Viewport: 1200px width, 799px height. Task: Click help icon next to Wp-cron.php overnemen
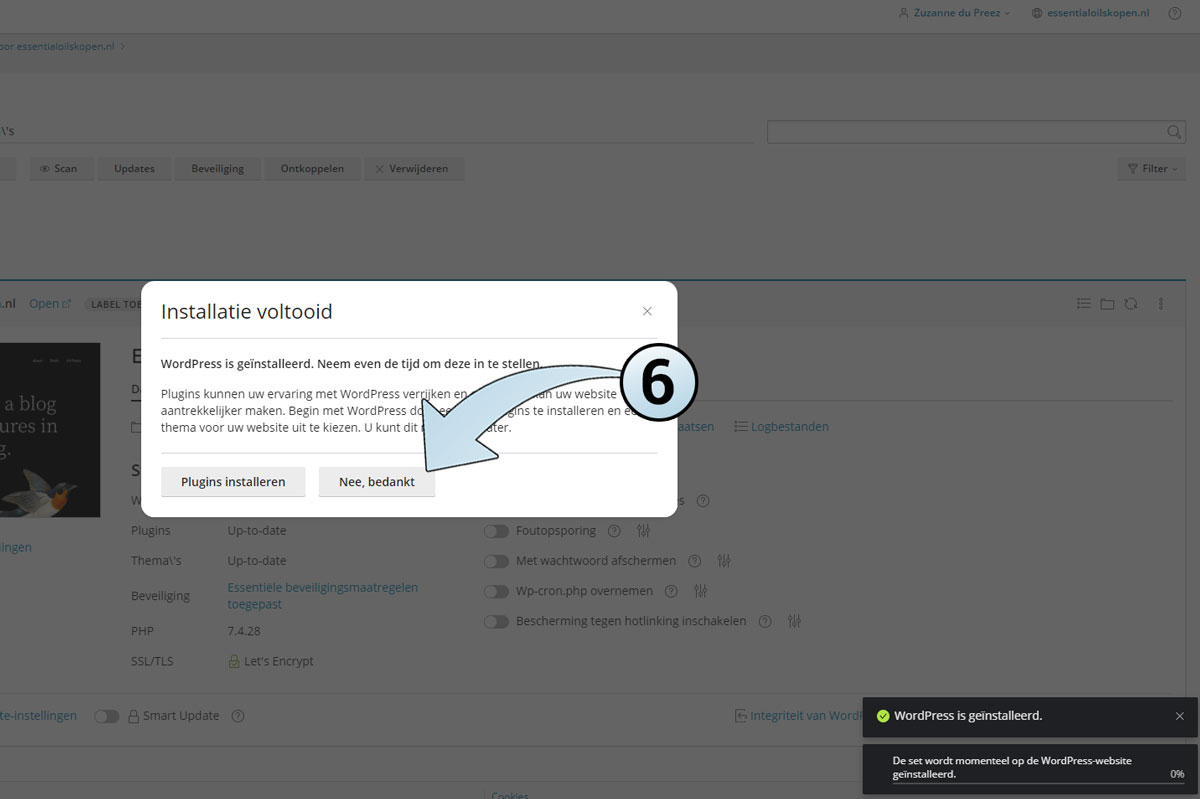coord(672,591)
